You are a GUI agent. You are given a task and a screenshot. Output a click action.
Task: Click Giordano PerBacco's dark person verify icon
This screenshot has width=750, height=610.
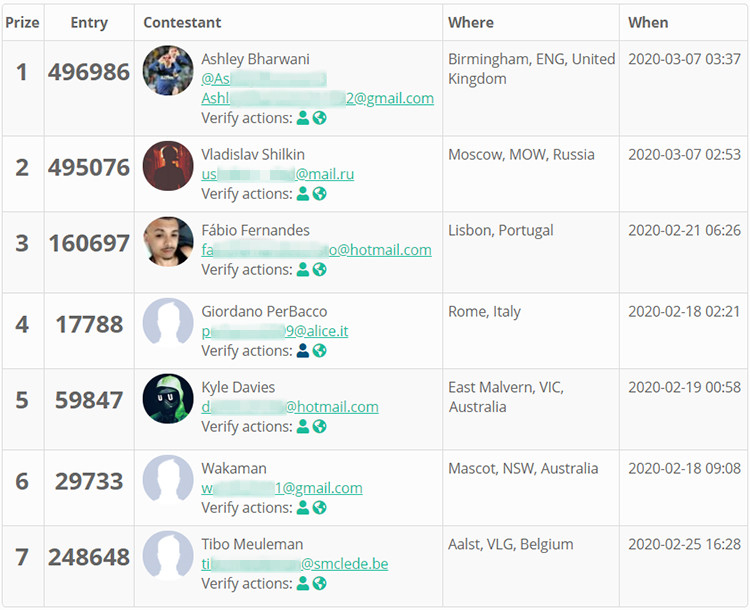pyautogui.click(x=302, y=351)
